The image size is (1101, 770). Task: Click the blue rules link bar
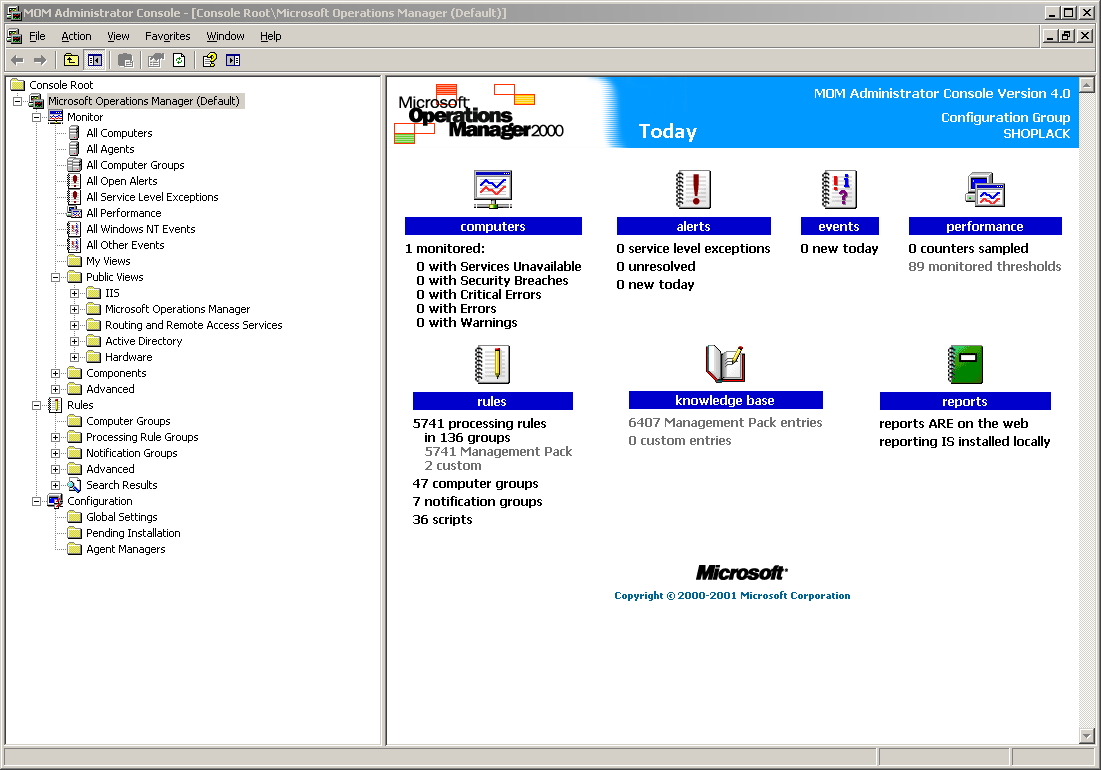coord(492,401)
